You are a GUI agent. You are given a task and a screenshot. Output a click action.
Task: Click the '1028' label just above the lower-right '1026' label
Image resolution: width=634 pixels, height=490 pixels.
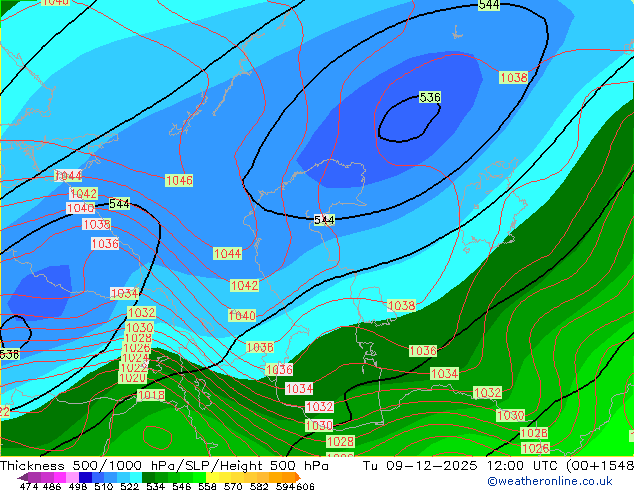click(x=534, y=433)
